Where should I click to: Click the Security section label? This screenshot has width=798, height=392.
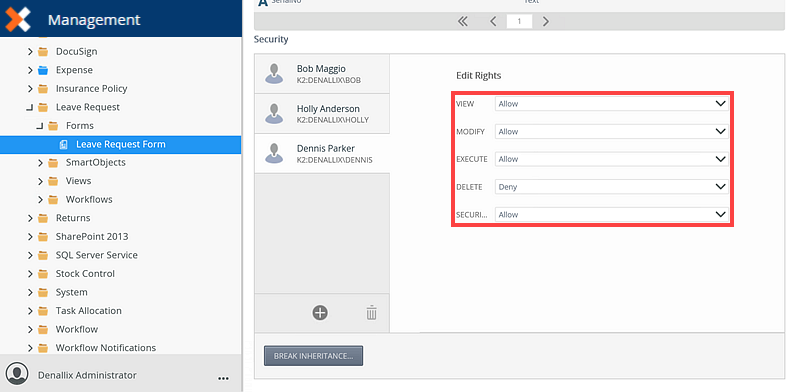point(271,39)
